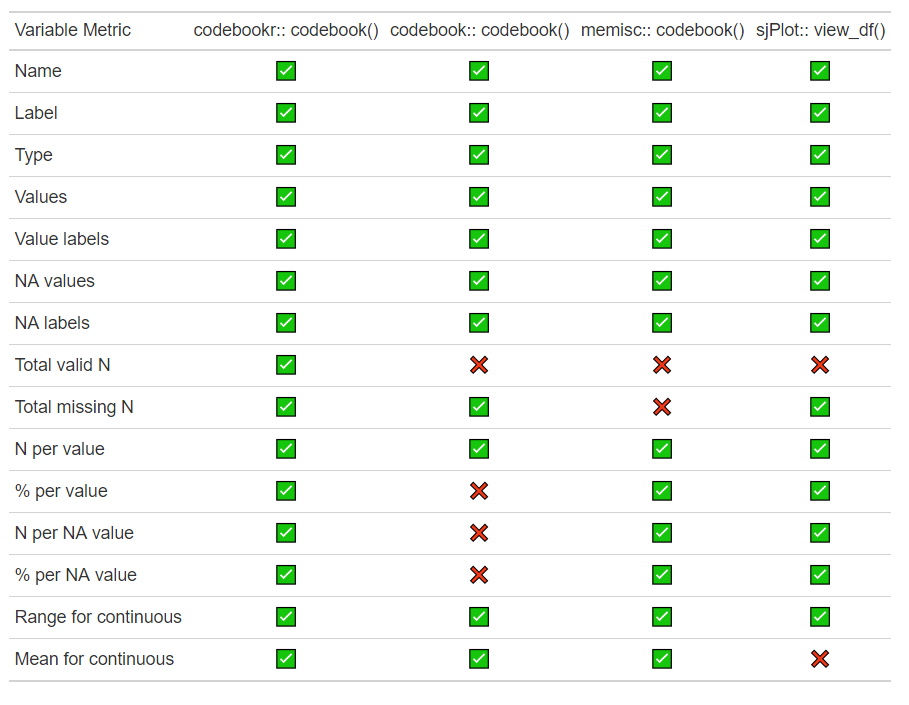The height and width of the screenshot is (705, 909).
Task: Click the red X for codebook % per NA value
Action: pos(479,575)
